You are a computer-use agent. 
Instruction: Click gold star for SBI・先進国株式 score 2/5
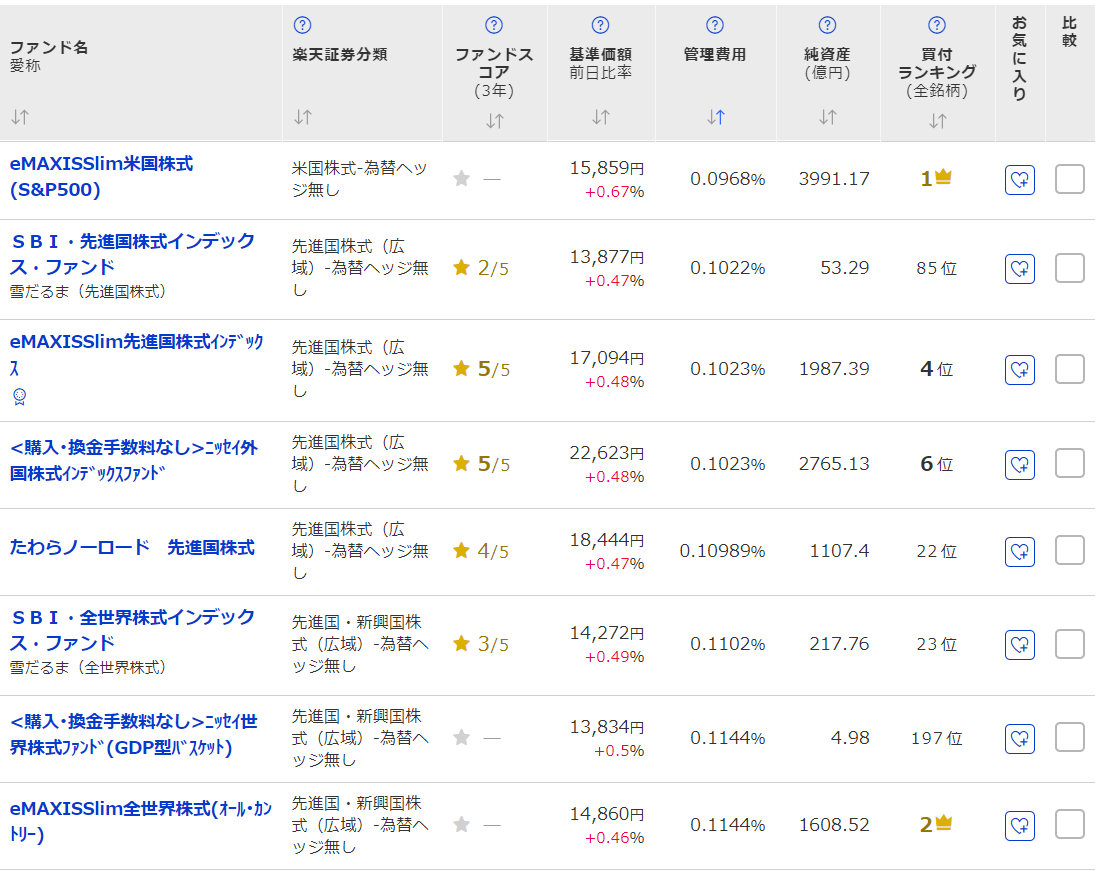click(462, 268)
